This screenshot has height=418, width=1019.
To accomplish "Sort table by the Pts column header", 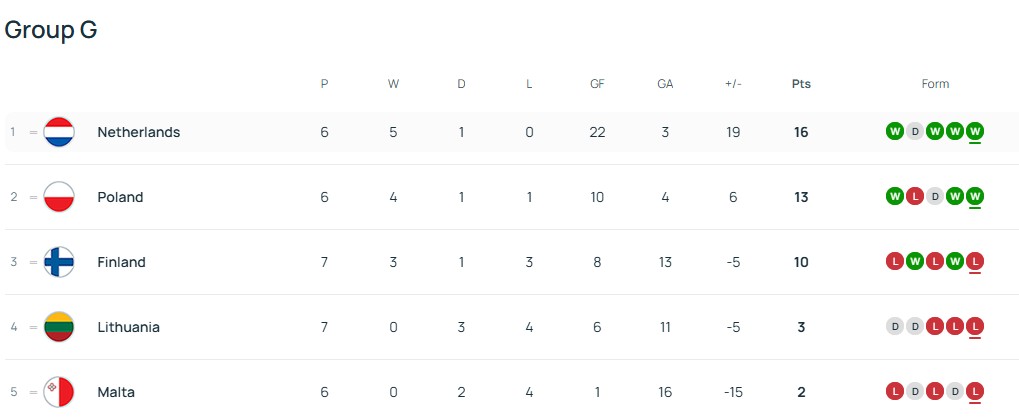I will tap(801, 84).
